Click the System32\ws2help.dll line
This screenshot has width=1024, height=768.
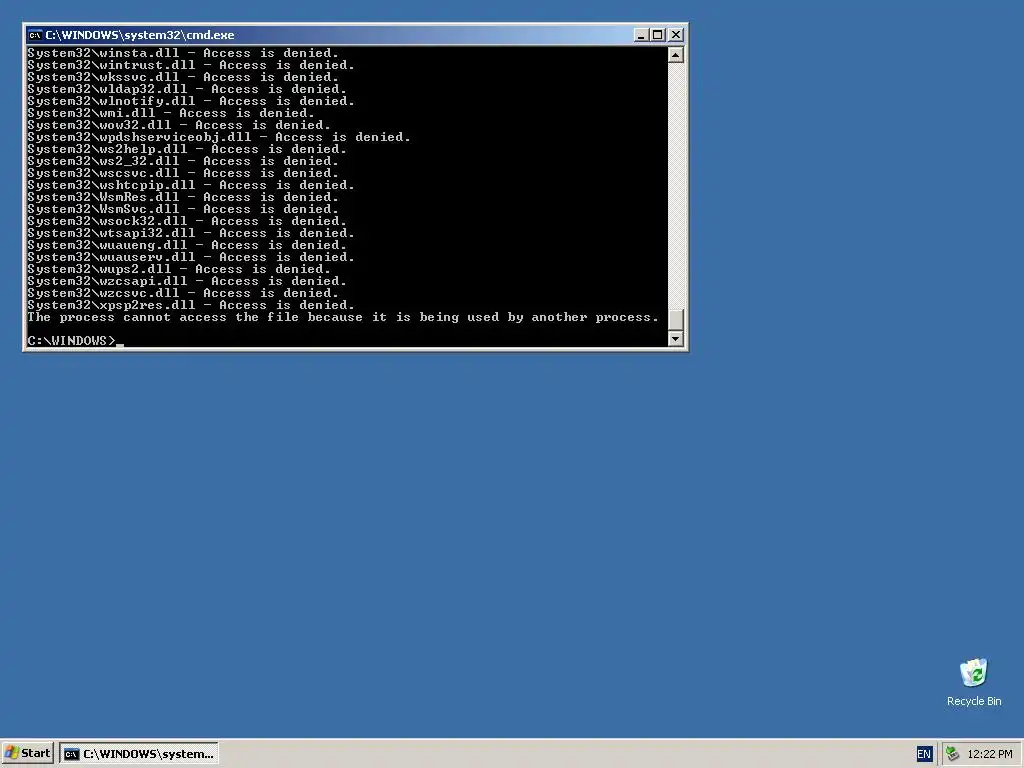coord(187,149)
